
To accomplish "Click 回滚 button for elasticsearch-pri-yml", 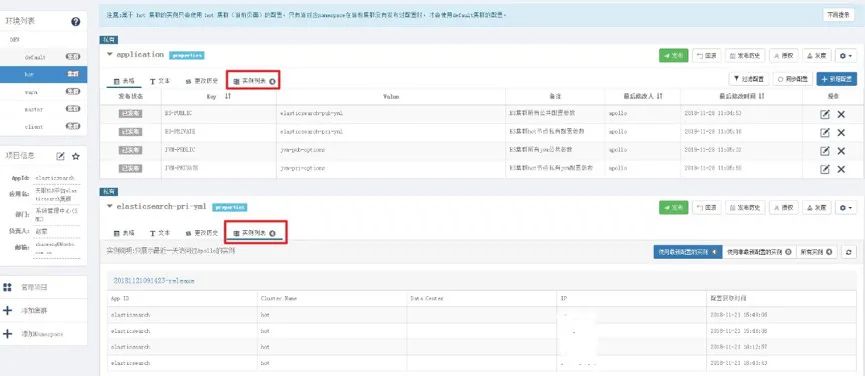I will [x=706, y=208].
